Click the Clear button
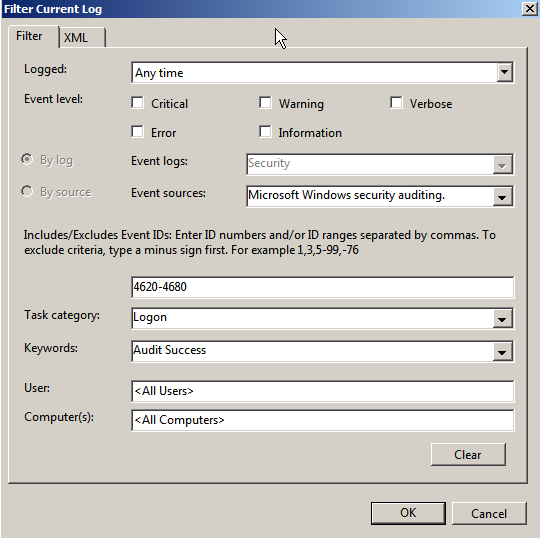This screenshot has height=538, width=540. 468,455
